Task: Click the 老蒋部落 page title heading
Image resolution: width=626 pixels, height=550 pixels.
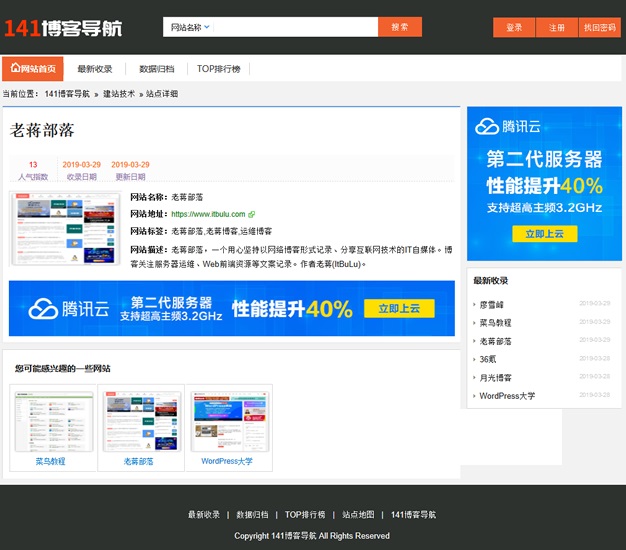Action: (42, 131)
